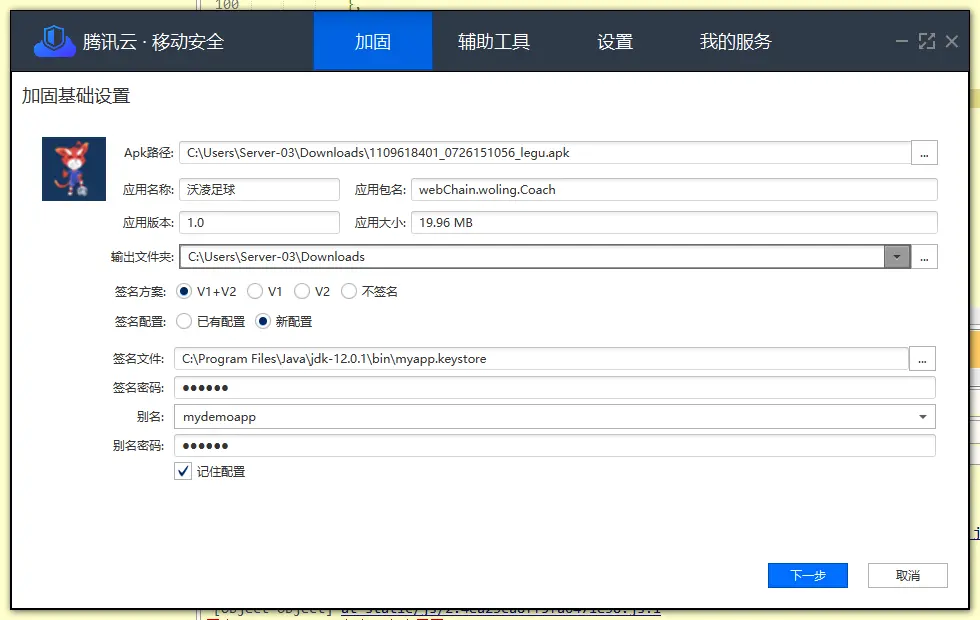
Task: Select the V1+V2 signature scheme
Action: [x=183, y=291]
